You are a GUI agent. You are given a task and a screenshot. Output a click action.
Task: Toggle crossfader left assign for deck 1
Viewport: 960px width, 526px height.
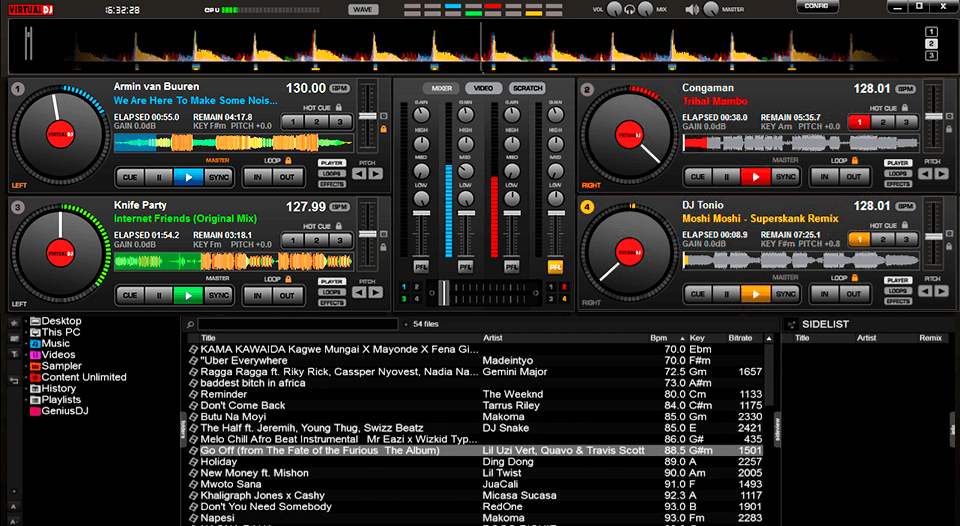click(403, 287)
